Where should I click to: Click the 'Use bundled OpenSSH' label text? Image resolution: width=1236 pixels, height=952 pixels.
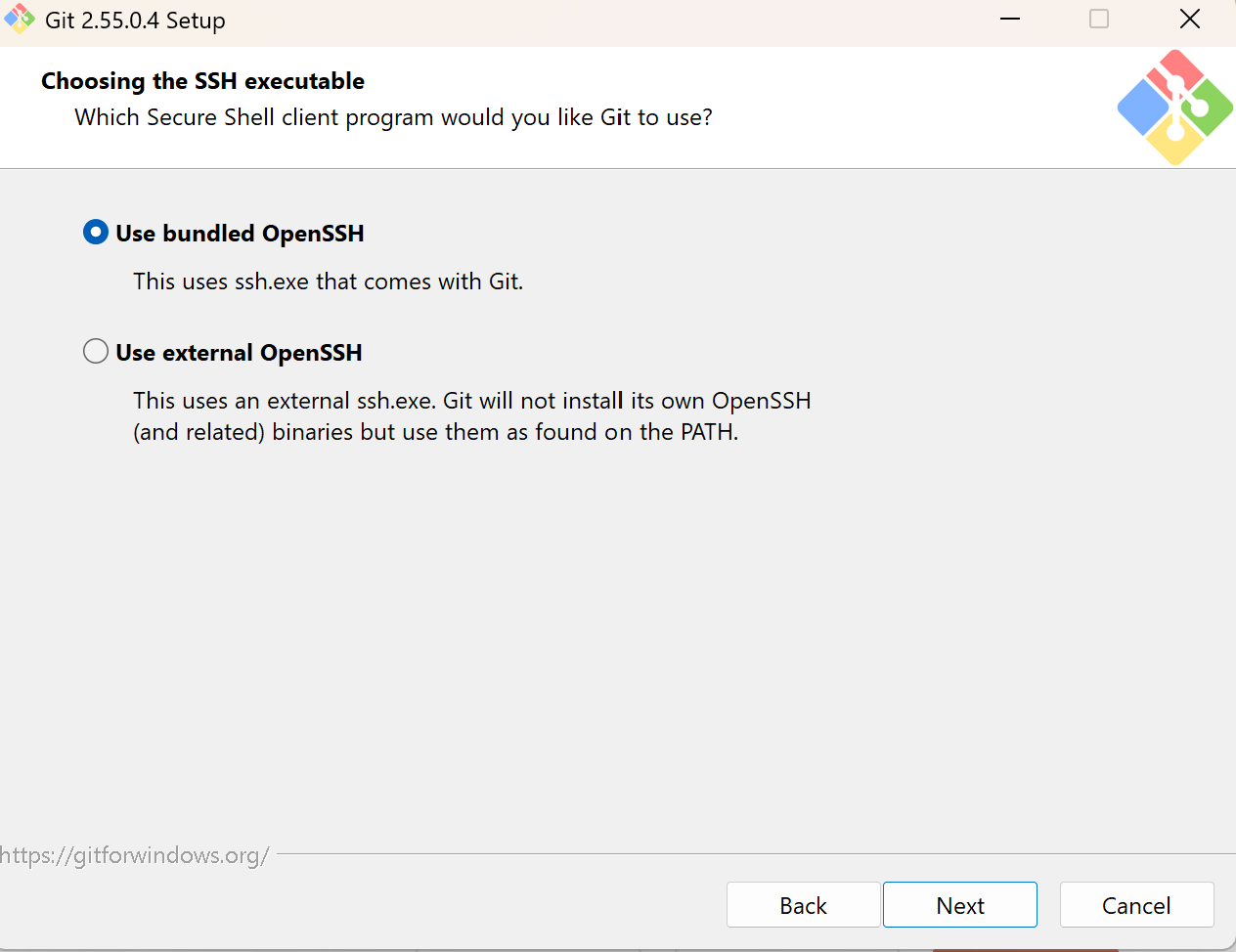tap(240, 234)
